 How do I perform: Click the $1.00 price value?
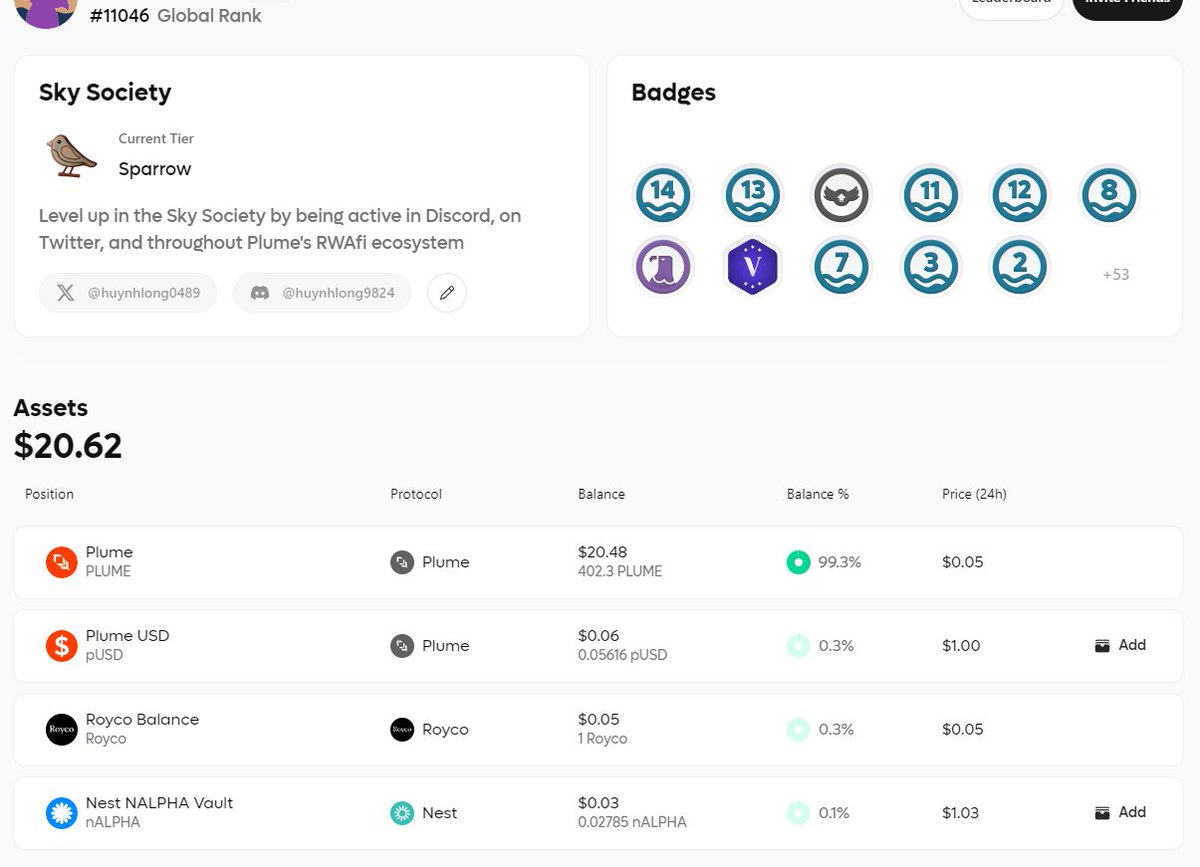(x=961, y=646)
